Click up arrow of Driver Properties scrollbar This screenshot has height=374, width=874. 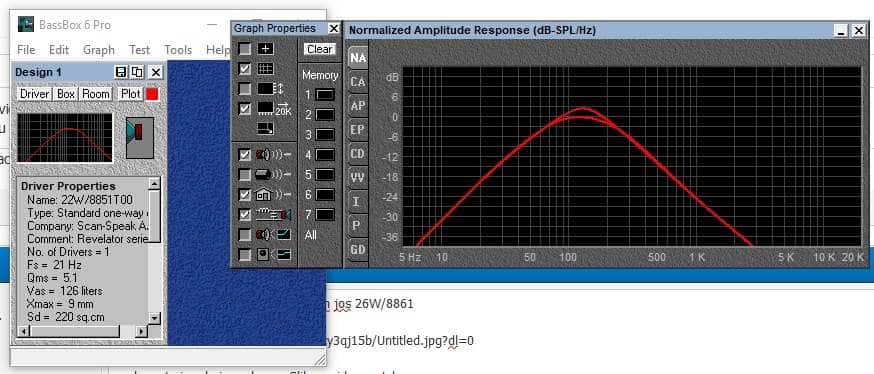pos(155,183)
